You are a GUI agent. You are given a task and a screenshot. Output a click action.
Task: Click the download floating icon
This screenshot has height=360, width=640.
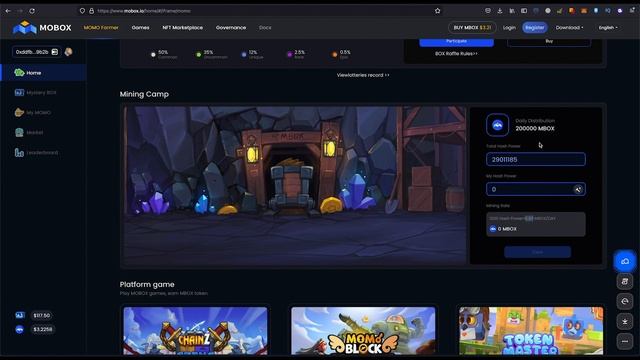[x=624, y=321]
